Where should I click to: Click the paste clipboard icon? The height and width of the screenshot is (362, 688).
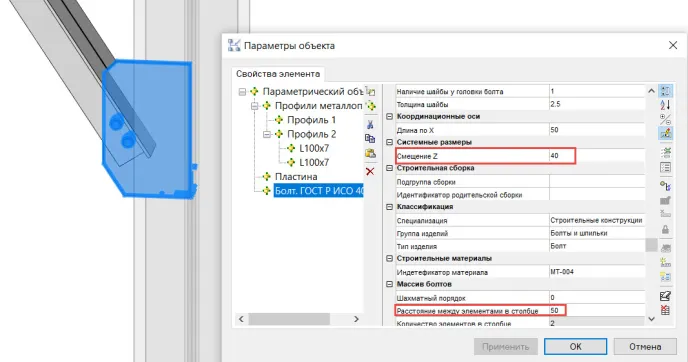[x=370, y=154]
